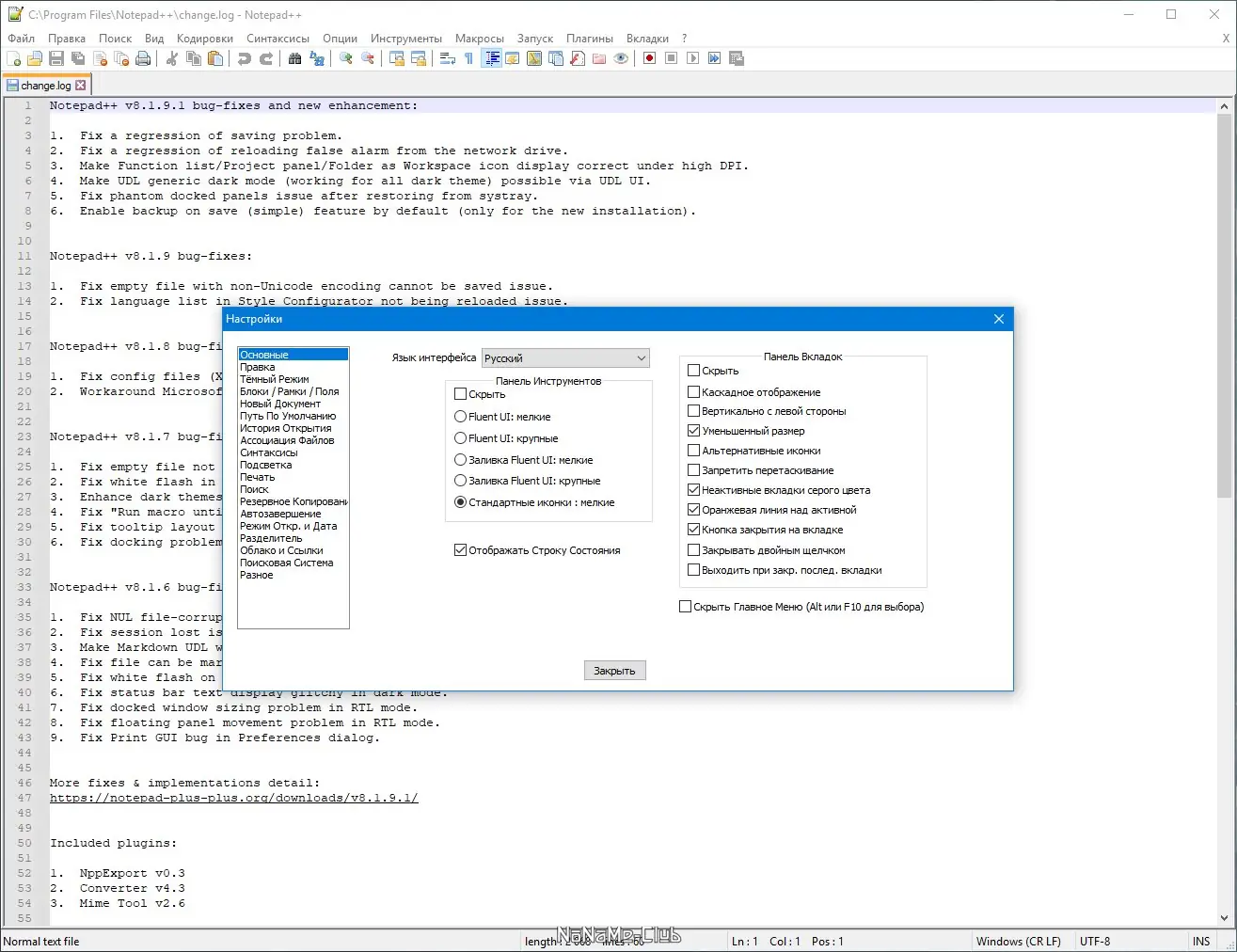Image resolution: width=1237 pixels, height=952 pixels.
Task: Close Настройки dialog with title bar X
Action: tap(999, 319)
